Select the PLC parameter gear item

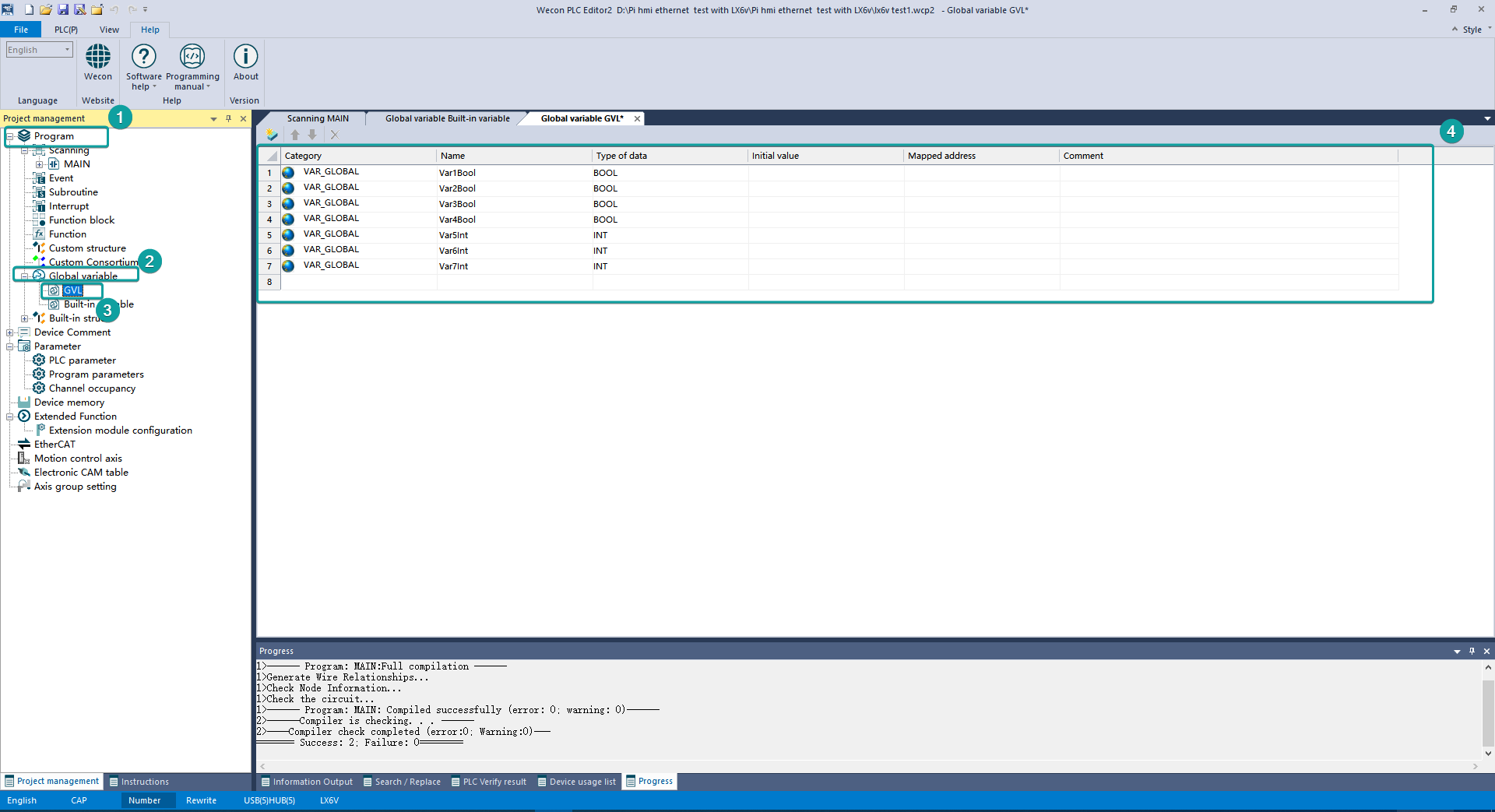click(x=82, y=360)
